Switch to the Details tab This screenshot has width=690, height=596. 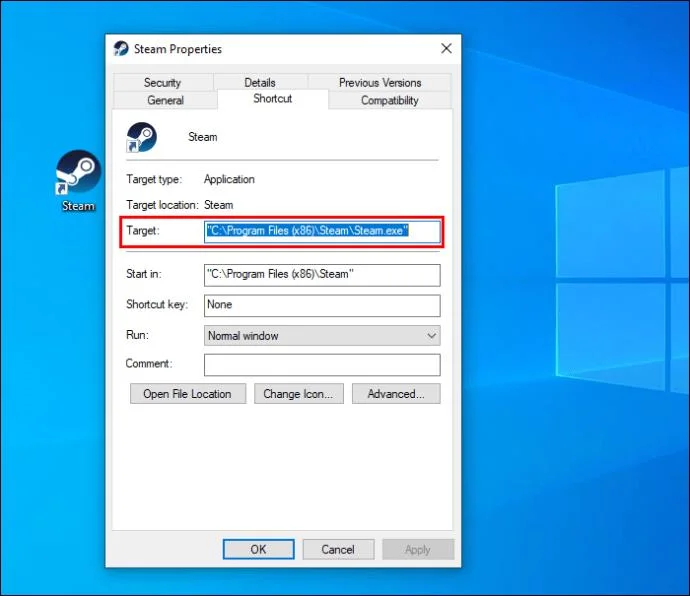260,82
